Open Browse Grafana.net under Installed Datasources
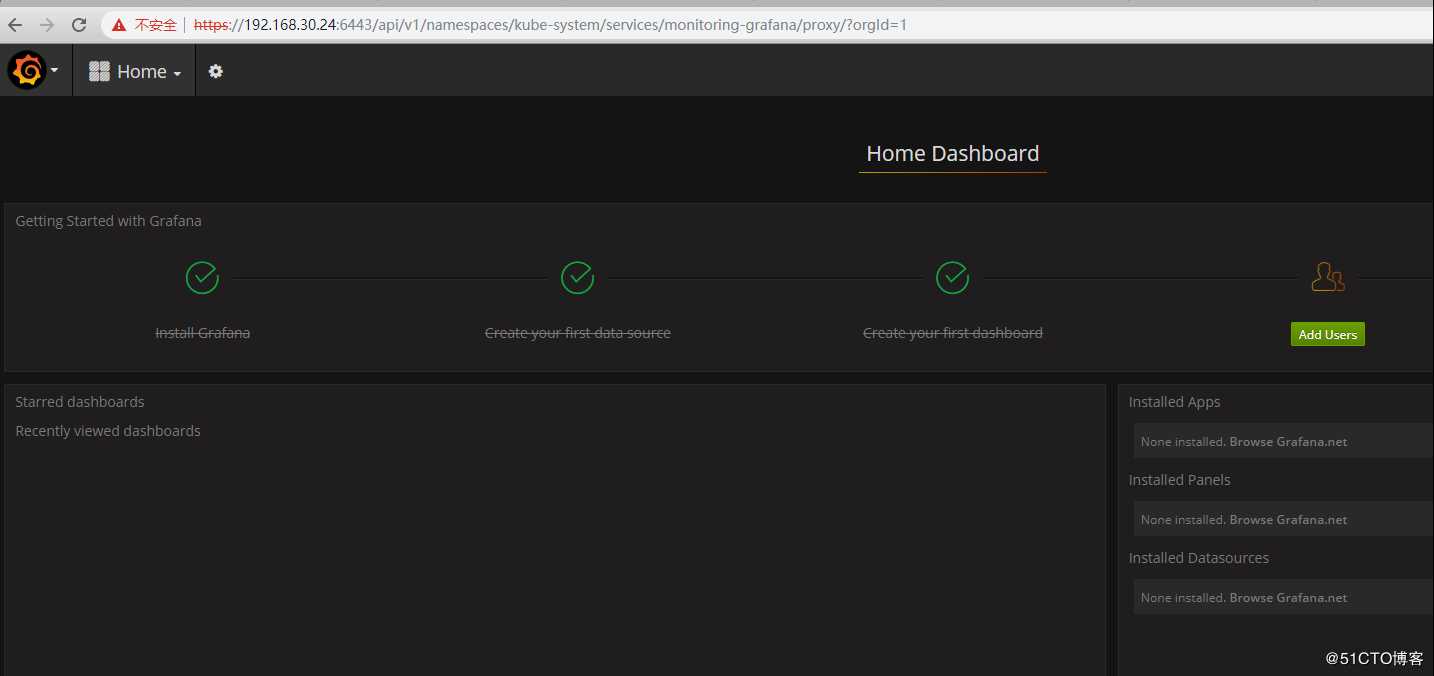 click(1288, 597)
